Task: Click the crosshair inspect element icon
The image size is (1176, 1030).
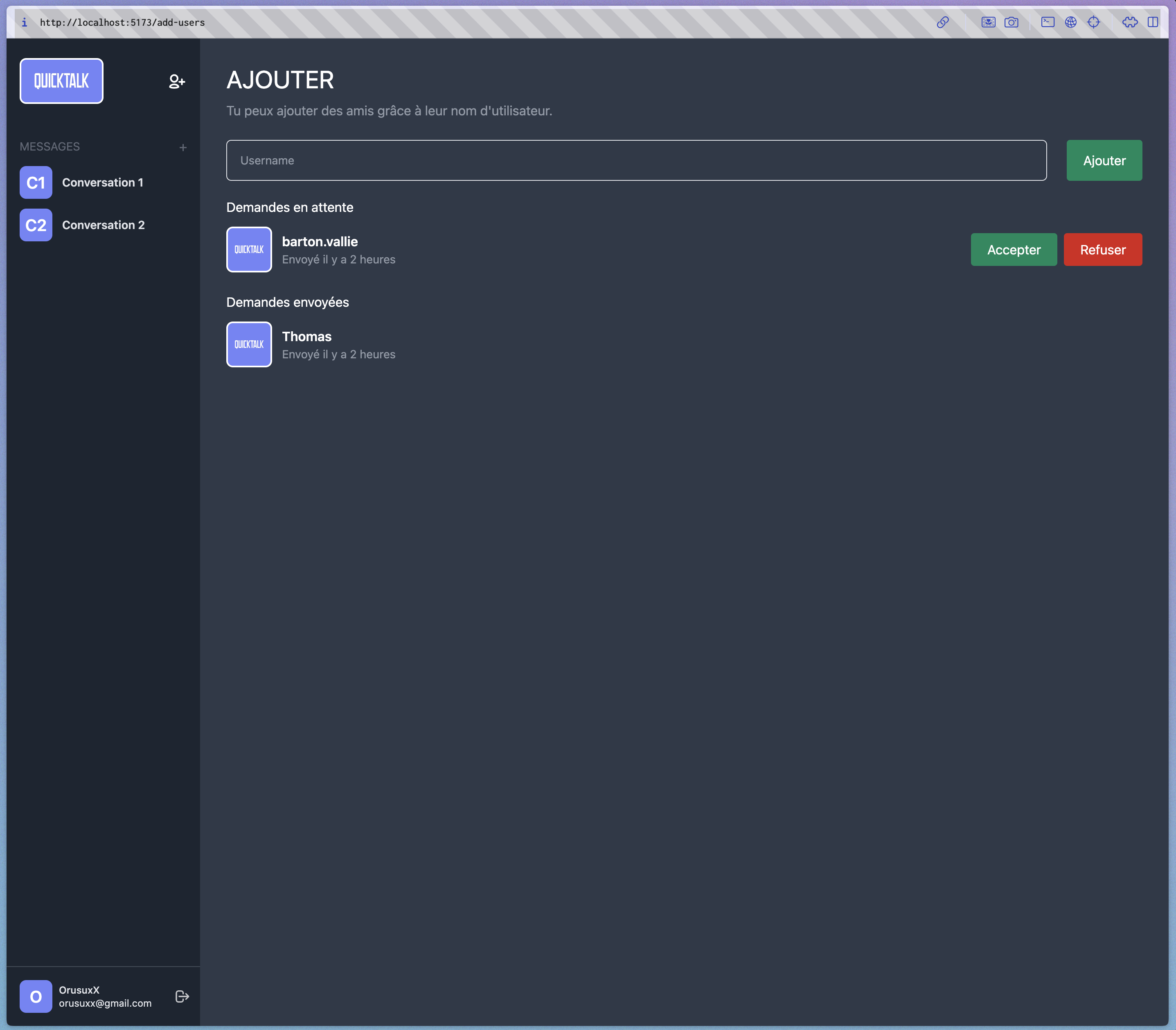Action: pos(1093,22)
